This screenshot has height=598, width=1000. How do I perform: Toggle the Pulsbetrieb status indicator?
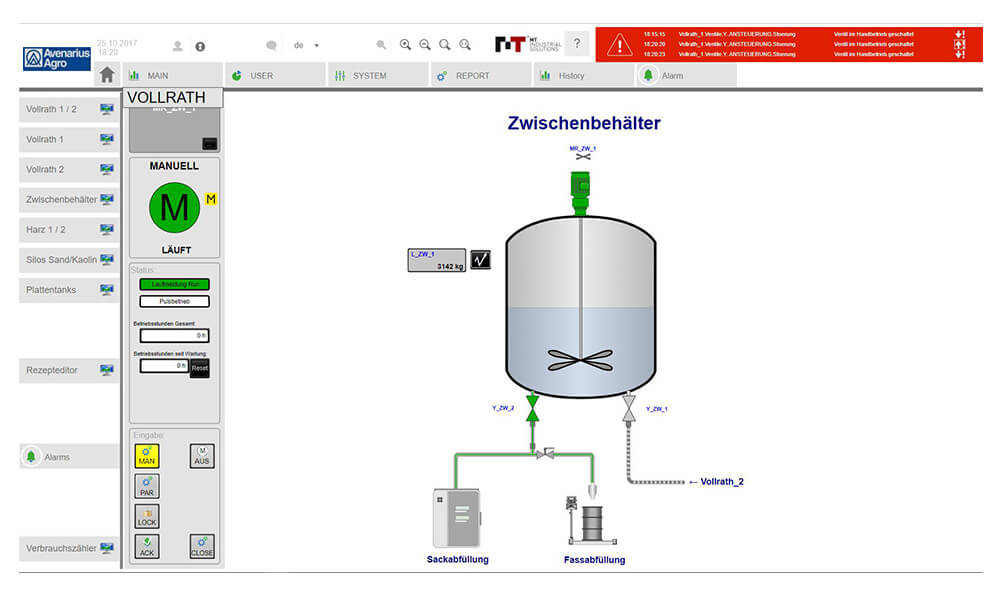tap(175, 302)
